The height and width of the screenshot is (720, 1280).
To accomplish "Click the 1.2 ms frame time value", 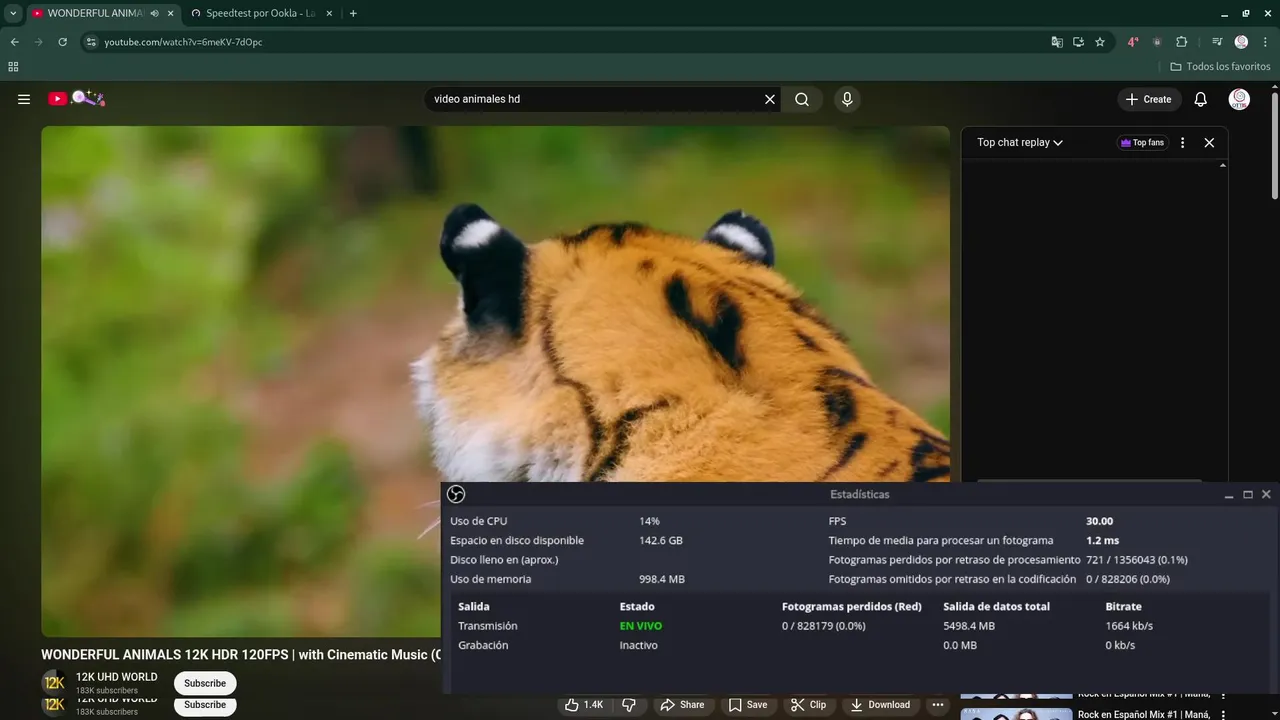I will [1102, 540].
